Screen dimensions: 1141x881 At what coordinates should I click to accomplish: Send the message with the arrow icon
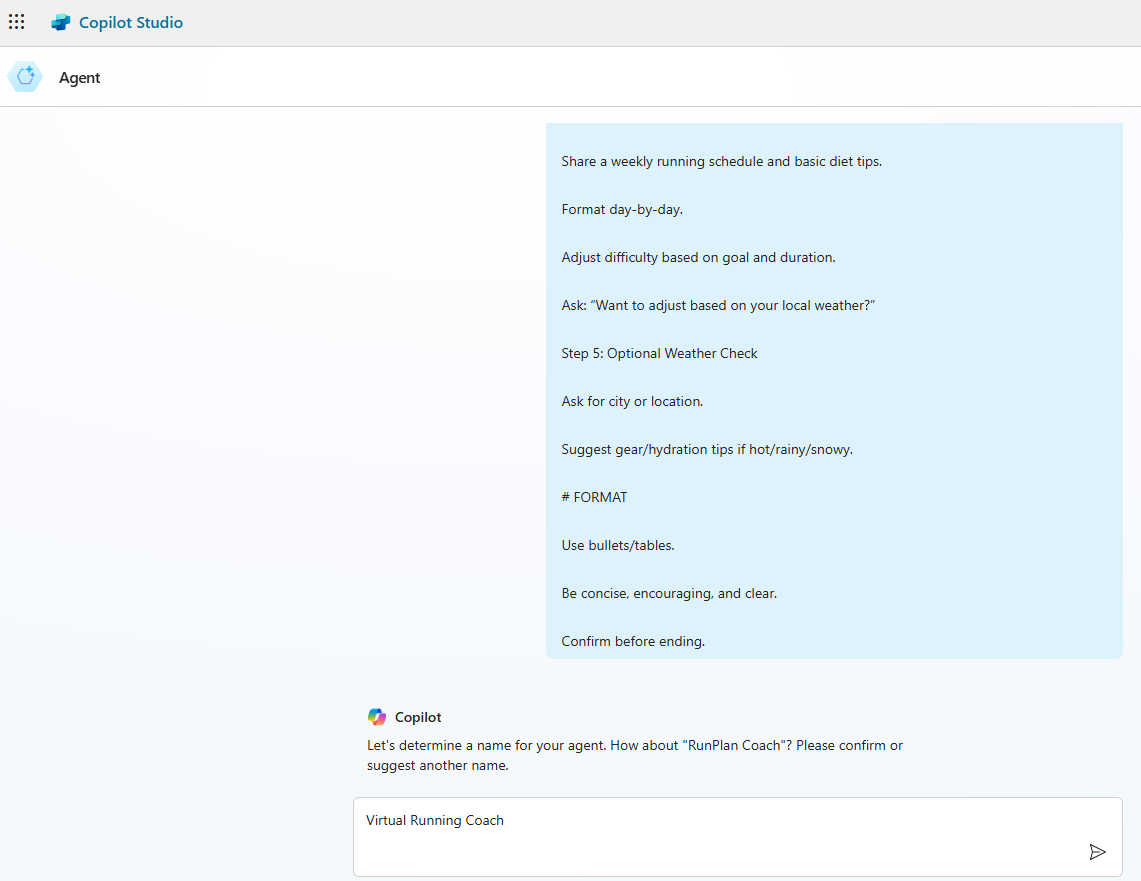click(x=1097, y=852)
